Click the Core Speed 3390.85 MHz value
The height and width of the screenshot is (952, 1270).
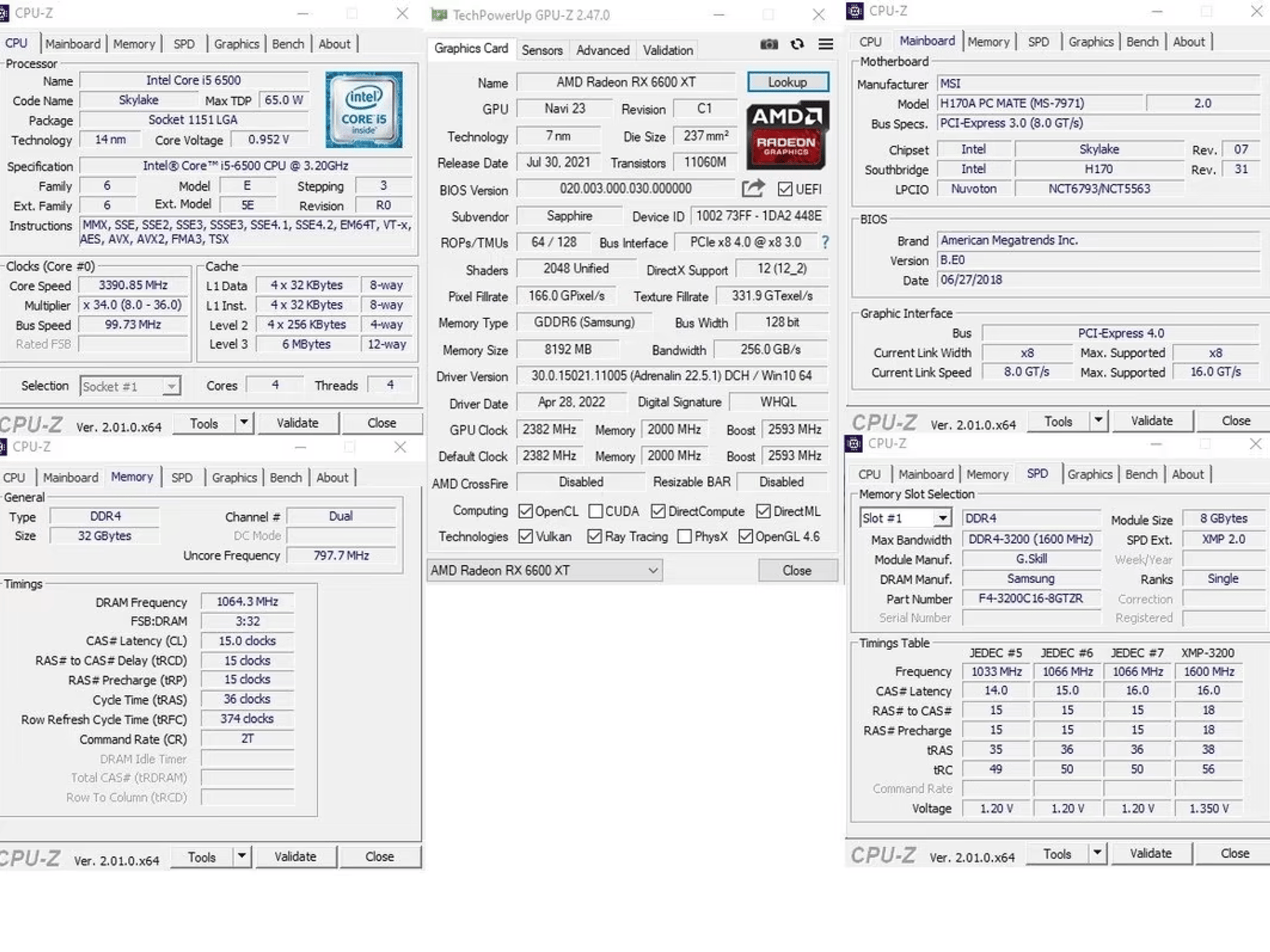[133, 285]
